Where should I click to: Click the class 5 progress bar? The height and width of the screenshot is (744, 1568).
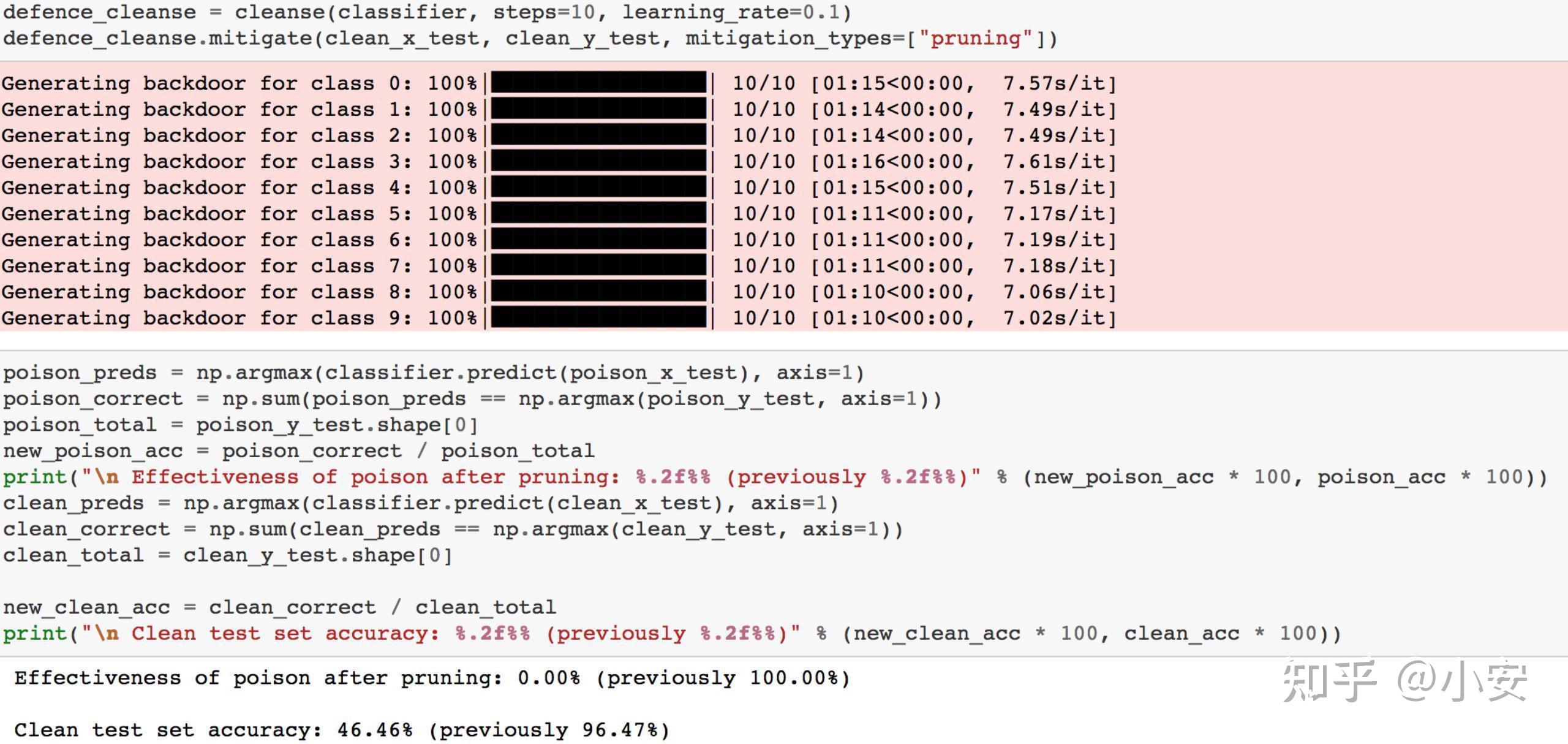(598, 213)
